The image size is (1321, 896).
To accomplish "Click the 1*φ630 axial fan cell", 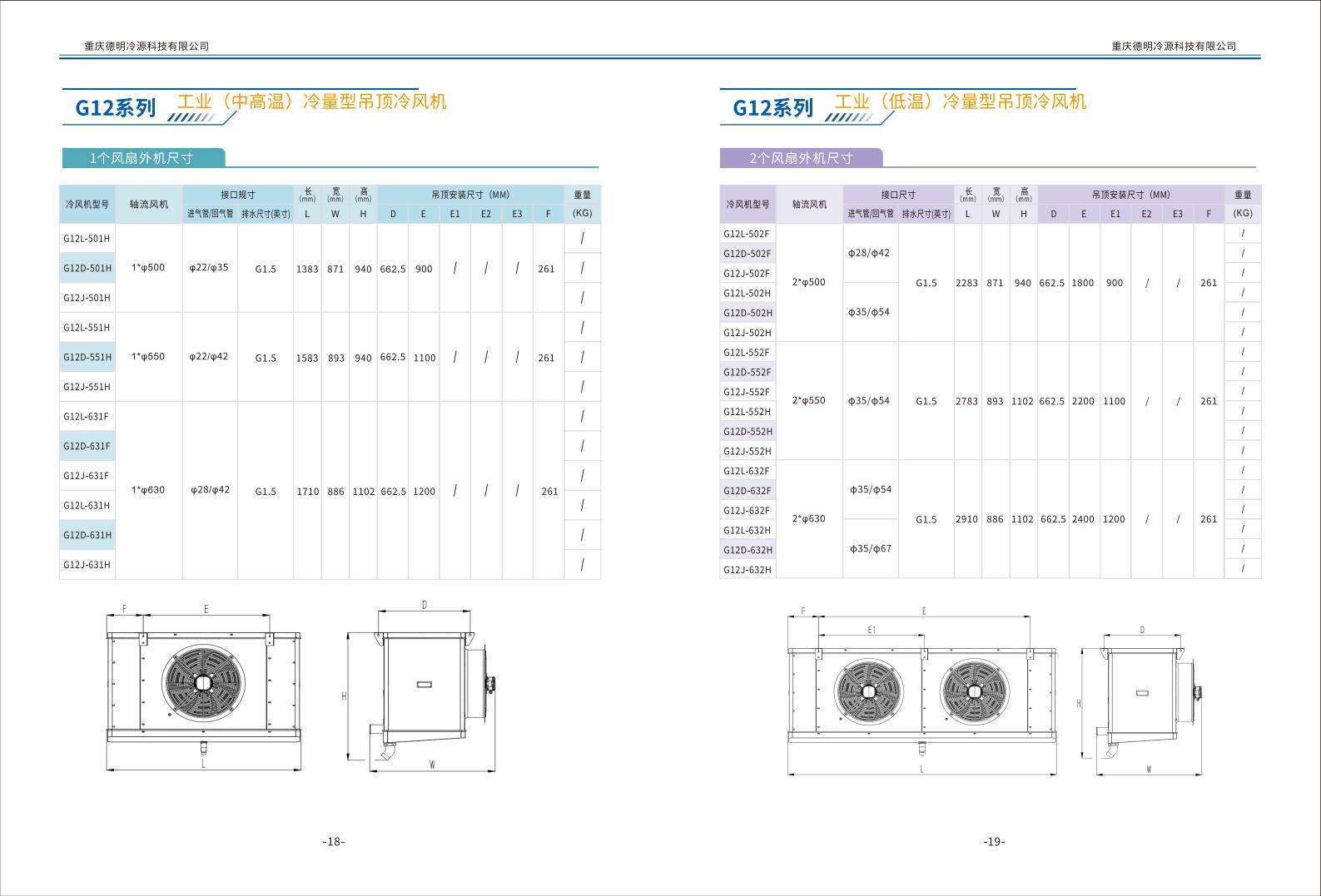I will 148,490.
